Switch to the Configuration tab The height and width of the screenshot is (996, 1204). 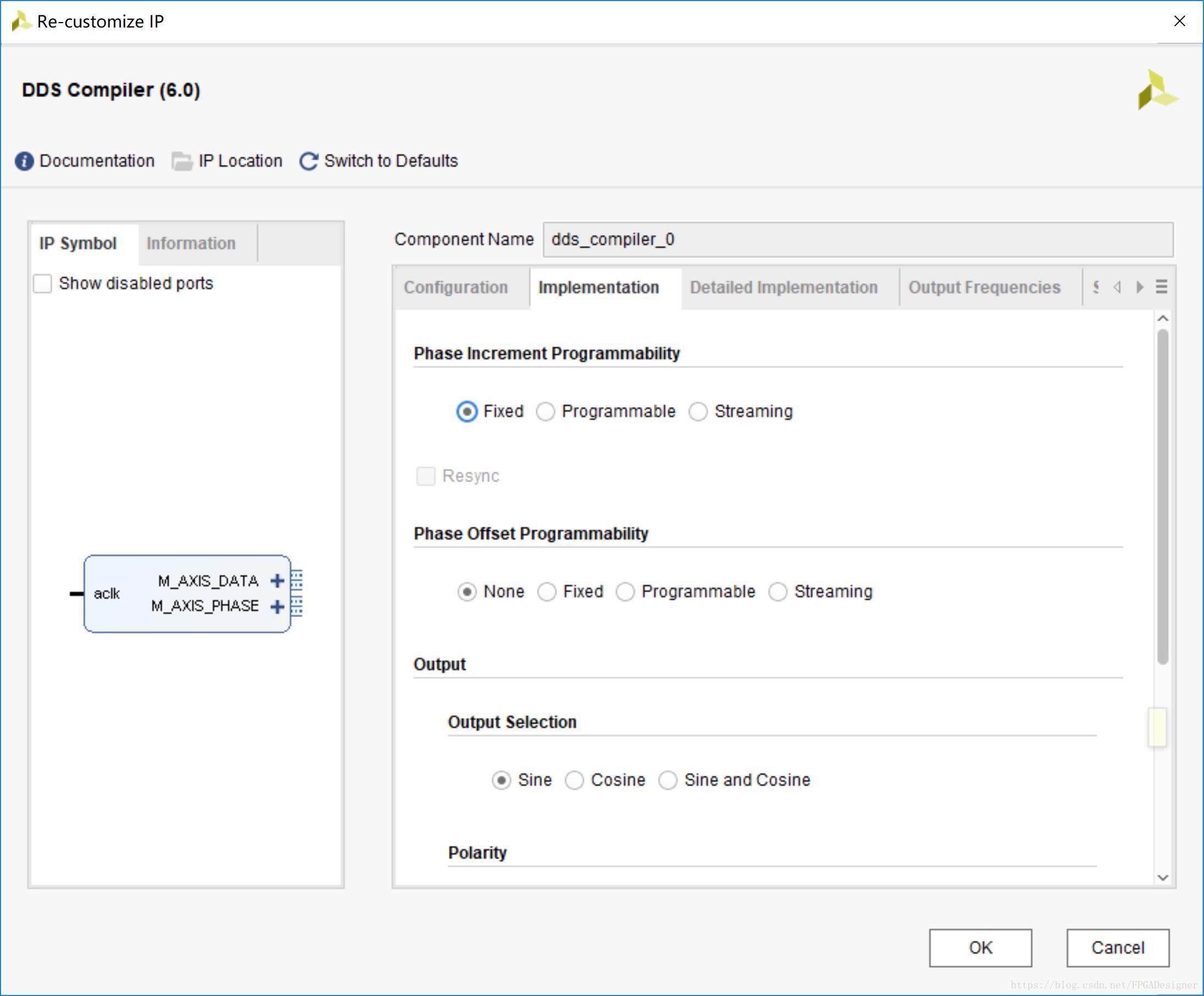[455, 287]
